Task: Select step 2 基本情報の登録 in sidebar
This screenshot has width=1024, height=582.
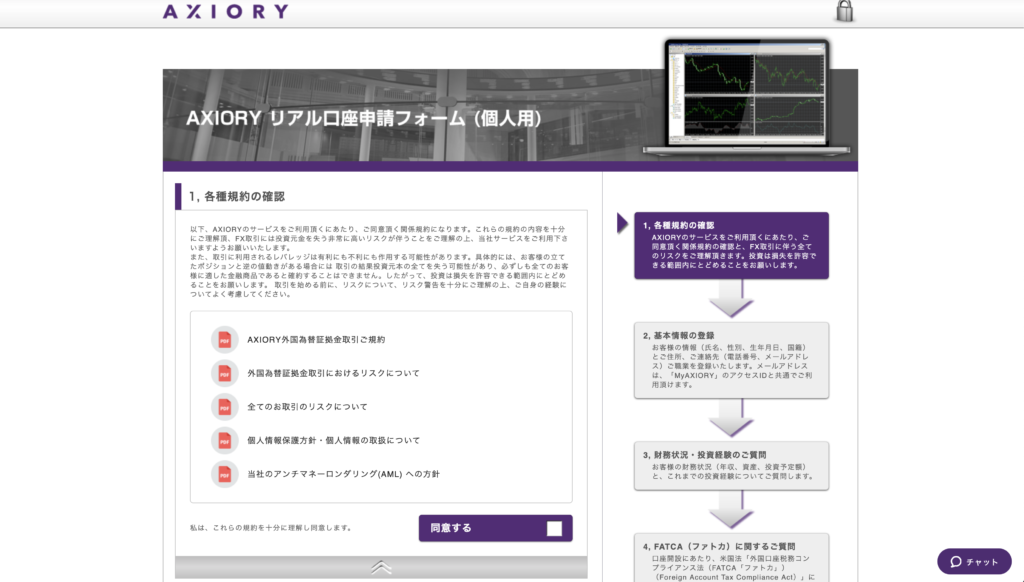Action: pyautogui.click(x=730, y=360)
